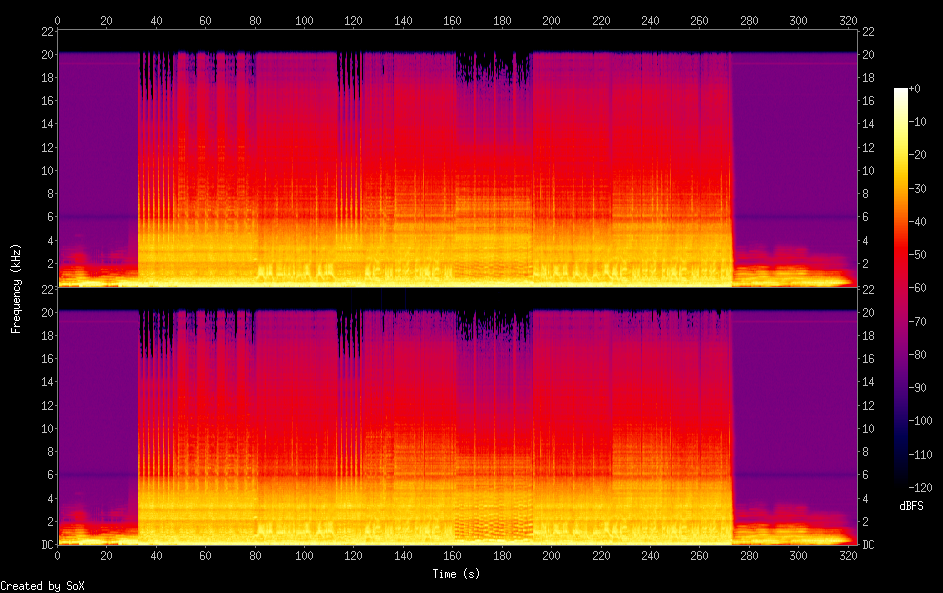Click the DC label on the lower-right frequency axis
Viewport: 943px width, 593px height.
870,545
